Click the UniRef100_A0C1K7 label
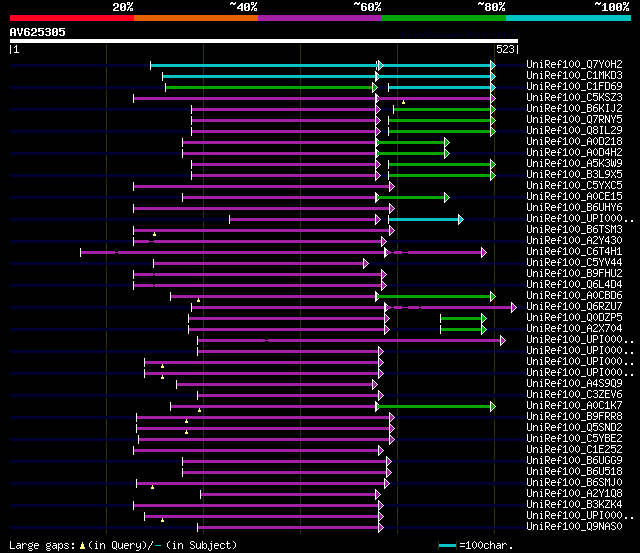640x553 pixels. click(x=574, y=406)
